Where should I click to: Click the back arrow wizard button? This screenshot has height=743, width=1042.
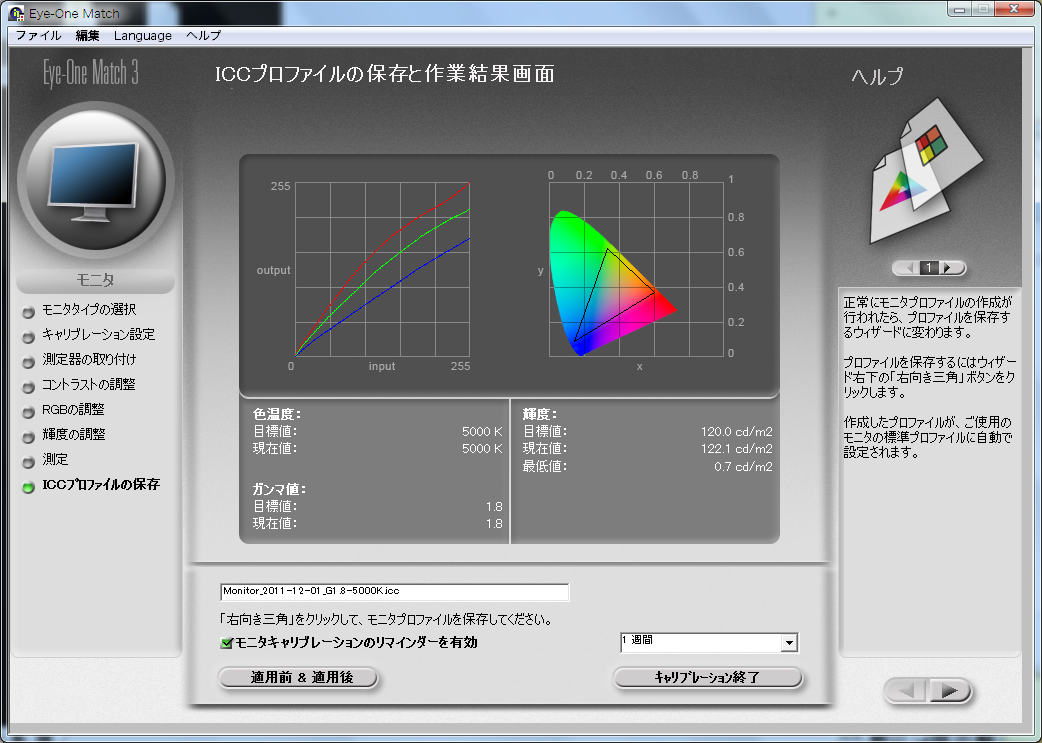pos(906,691)
